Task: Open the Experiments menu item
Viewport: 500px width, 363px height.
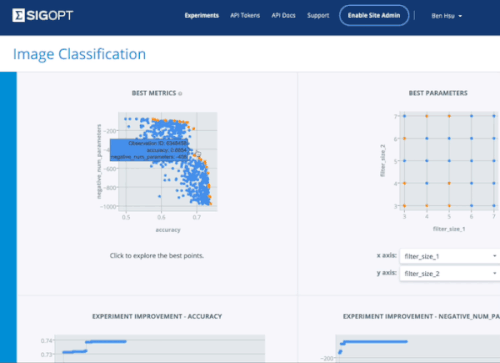Action: [202, 15]
